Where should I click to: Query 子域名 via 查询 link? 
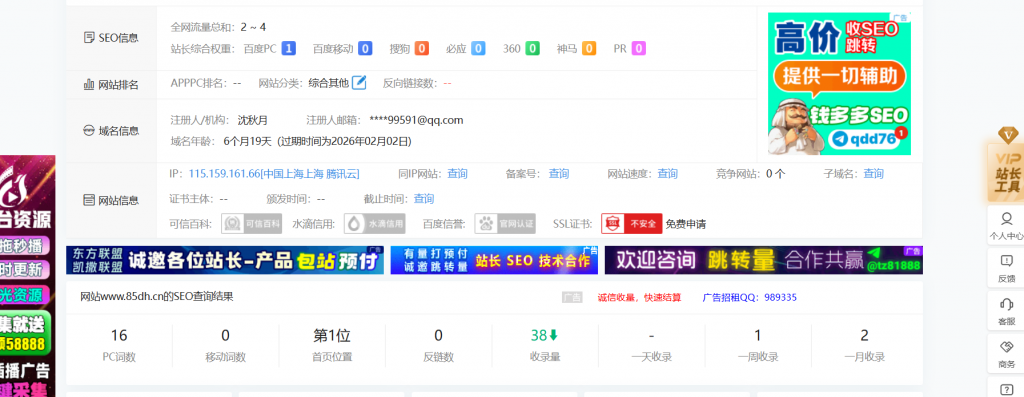tap(873, 174)
